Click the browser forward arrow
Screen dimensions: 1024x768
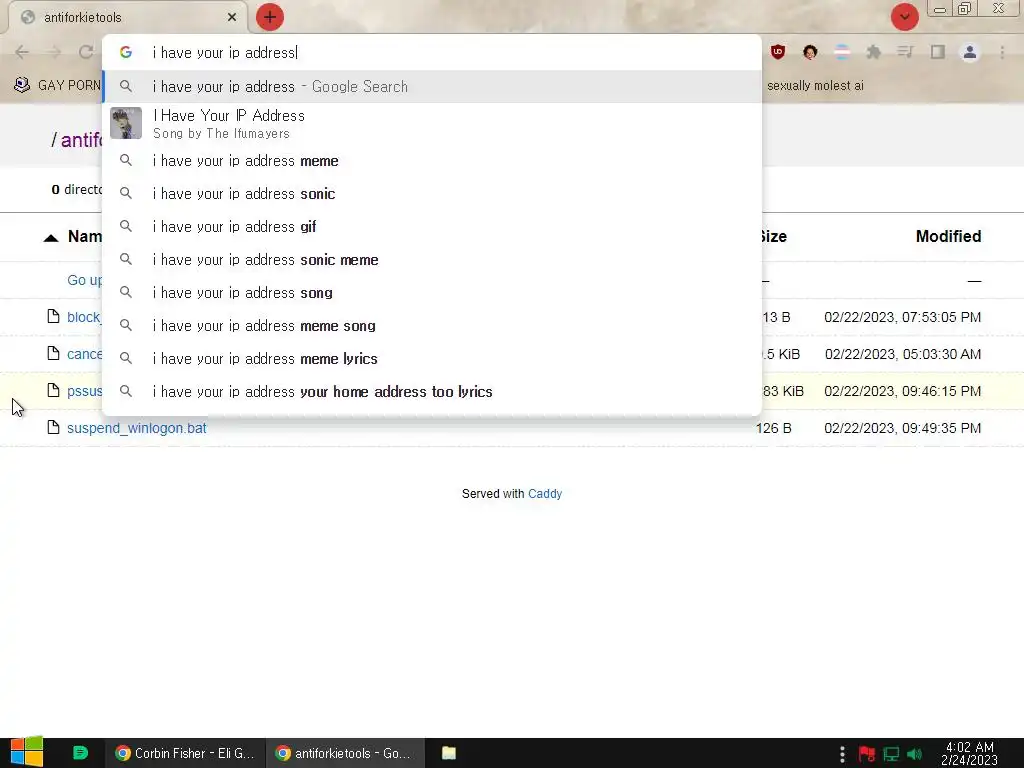pyautogui.click(x=54, y=52)
